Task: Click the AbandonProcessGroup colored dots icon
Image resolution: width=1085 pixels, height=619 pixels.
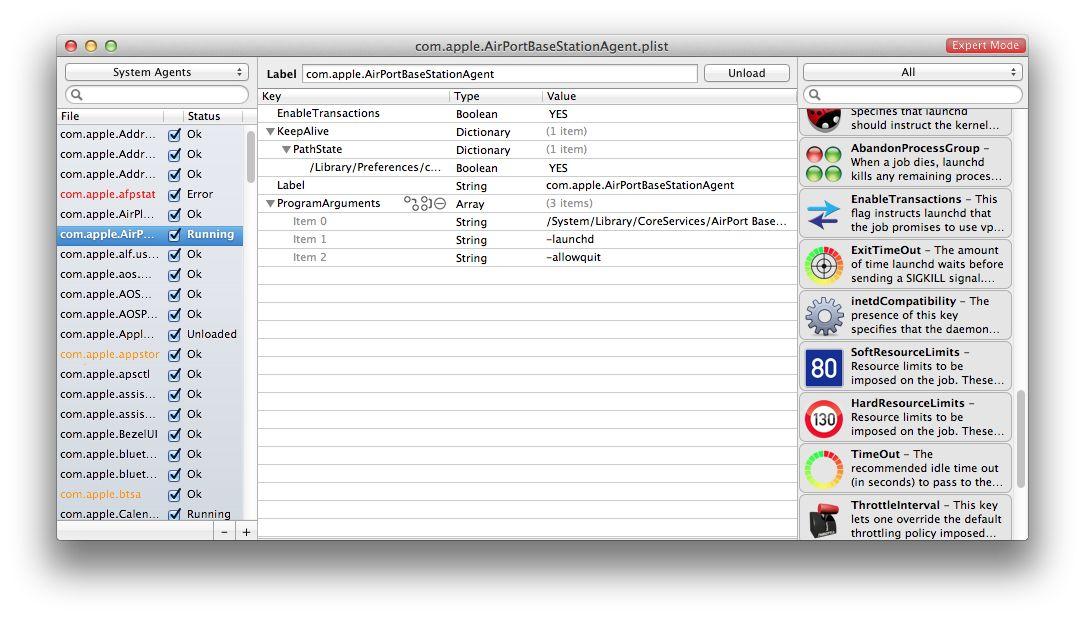Action: [823, 163]
